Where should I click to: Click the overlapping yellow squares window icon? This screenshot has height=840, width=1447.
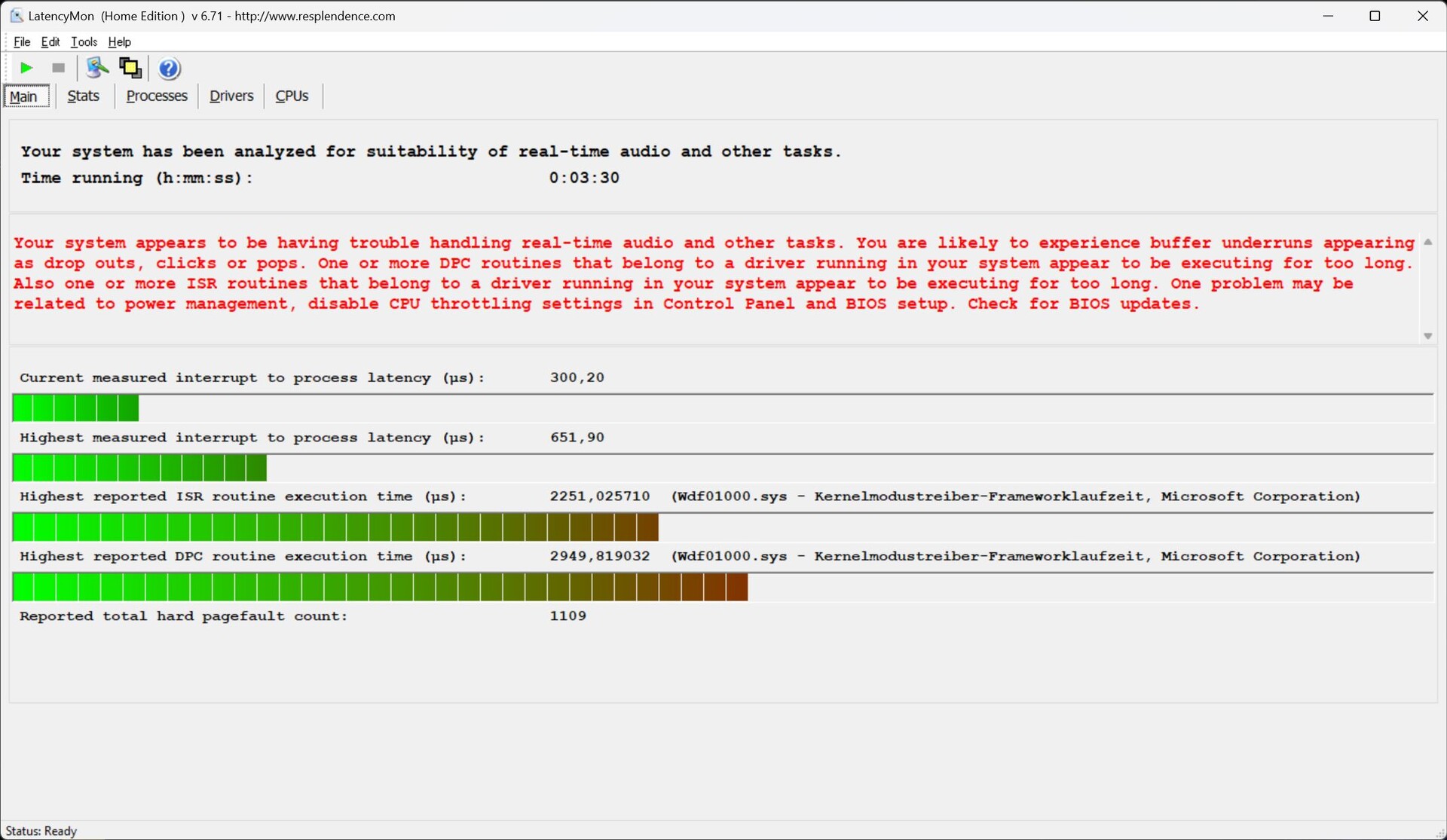[130, 68]
